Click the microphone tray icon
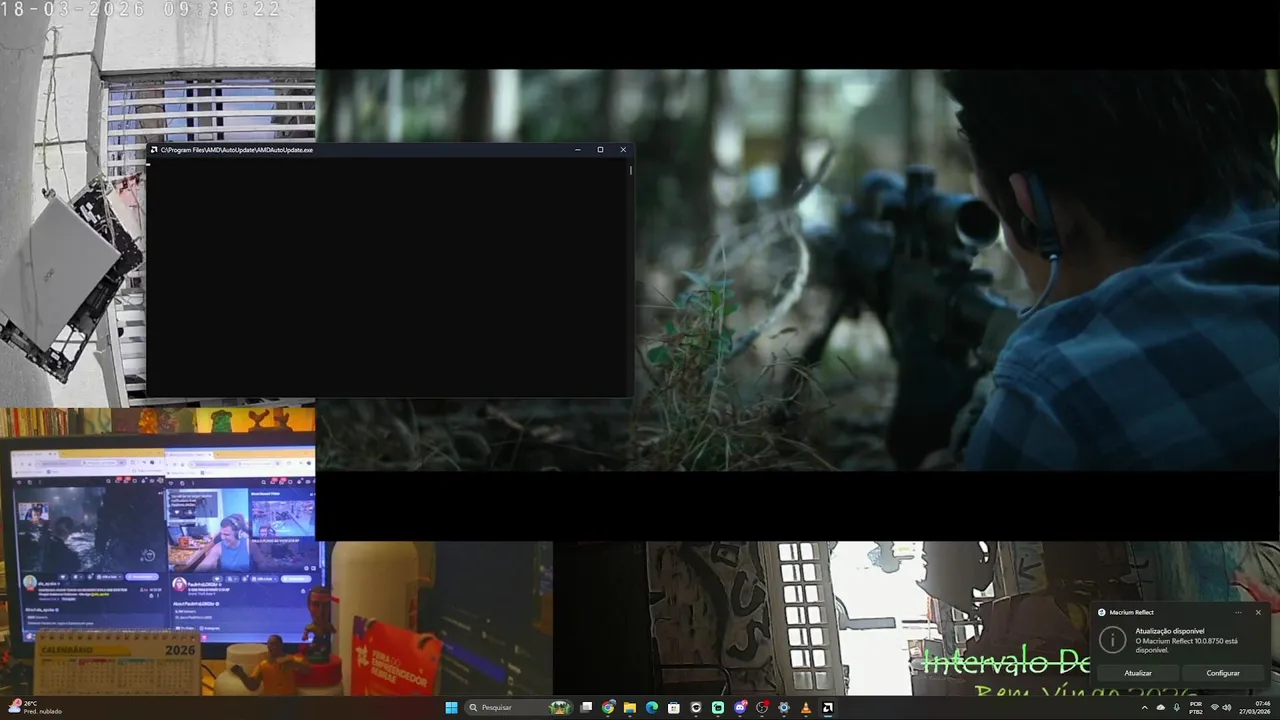The width and height of the screenshot is (1280, 720). click(1177, 707)
